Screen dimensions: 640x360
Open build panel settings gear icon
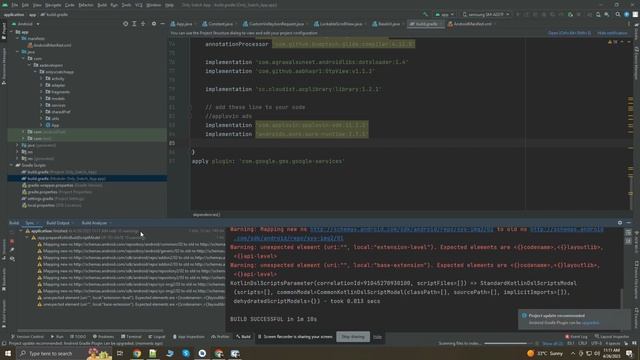coord(620,223)
